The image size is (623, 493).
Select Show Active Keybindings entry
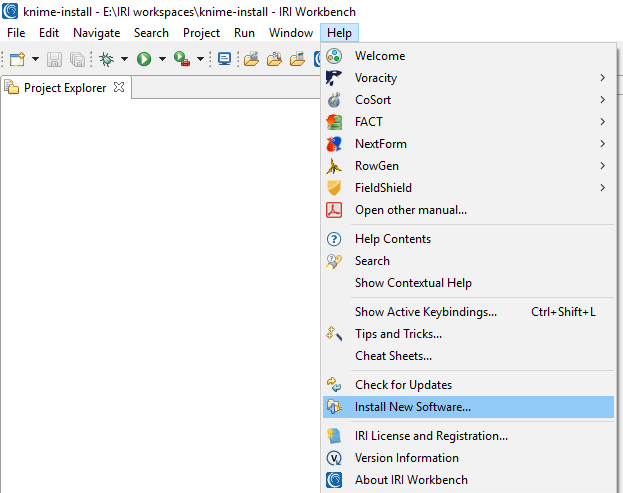point(468,312)
